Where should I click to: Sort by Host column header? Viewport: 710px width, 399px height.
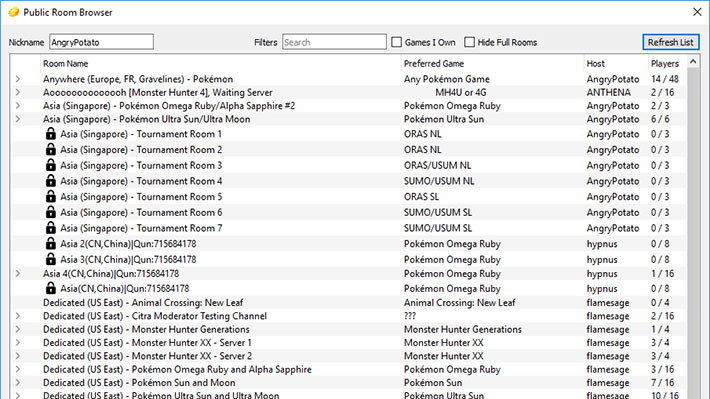[616, 63]
